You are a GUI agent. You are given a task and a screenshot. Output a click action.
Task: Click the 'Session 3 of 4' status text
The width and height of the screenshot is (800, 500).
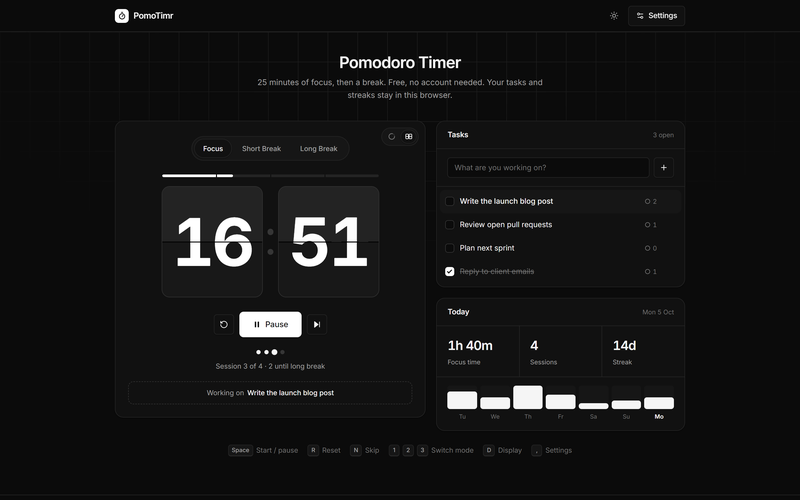click(x=270, y=366)
